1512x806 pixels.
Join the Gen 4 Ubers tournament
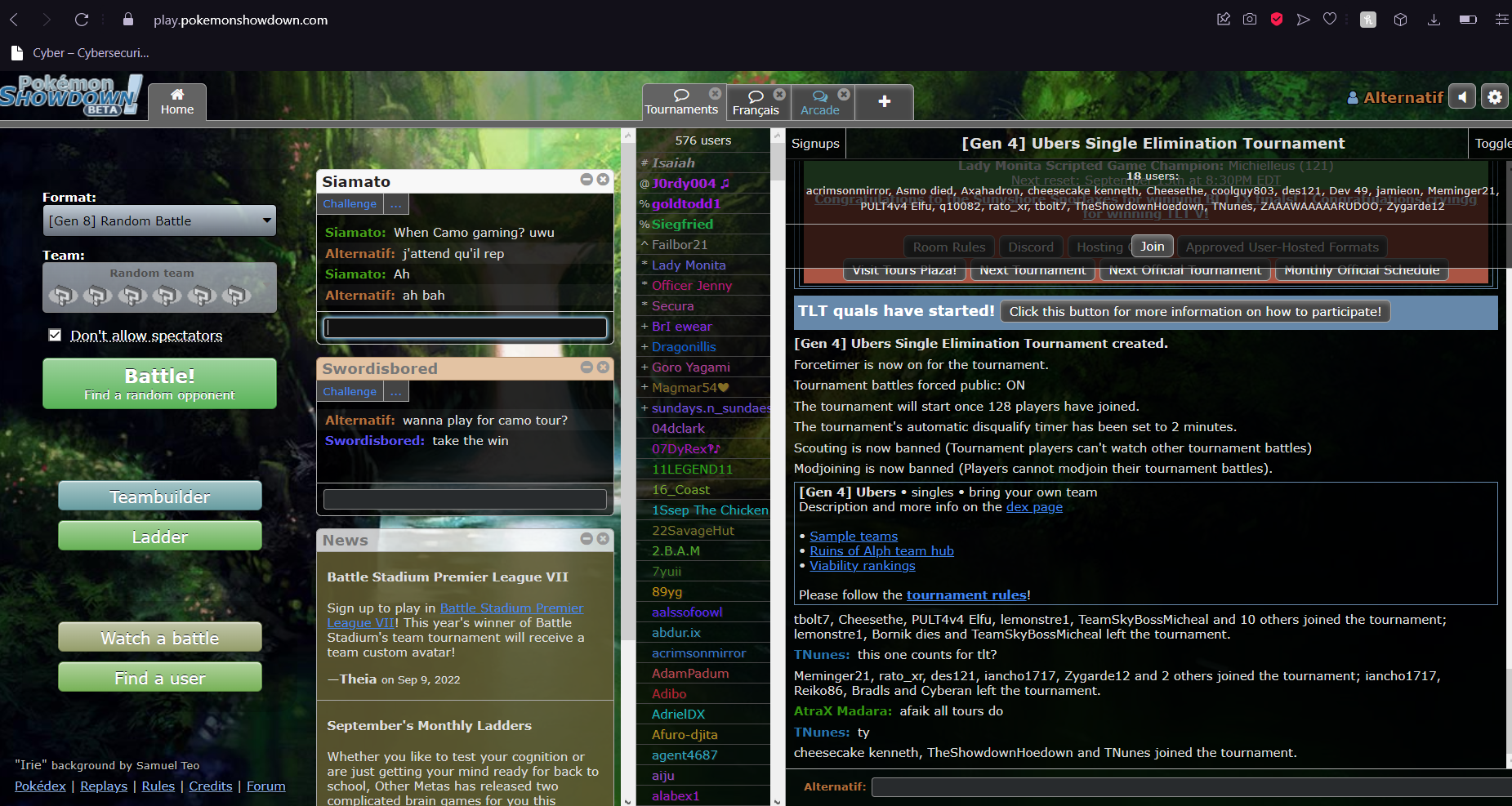click(1153, 247)
